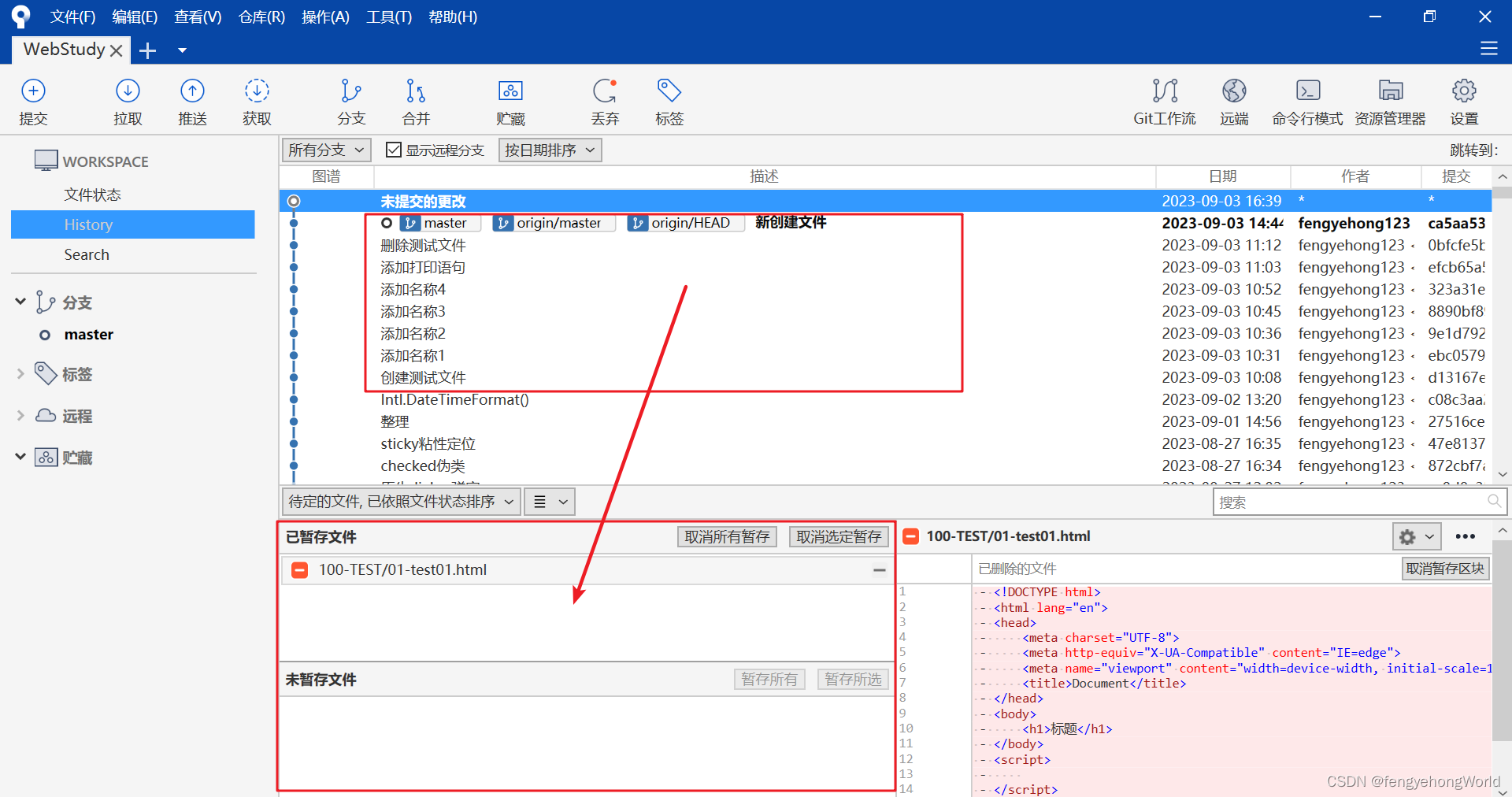The height and width of the screenshot is (797, 1512).
Task: Click the Fetch (获取) toolbar icon
Action: pyautogui.click(x=257, y=102)
